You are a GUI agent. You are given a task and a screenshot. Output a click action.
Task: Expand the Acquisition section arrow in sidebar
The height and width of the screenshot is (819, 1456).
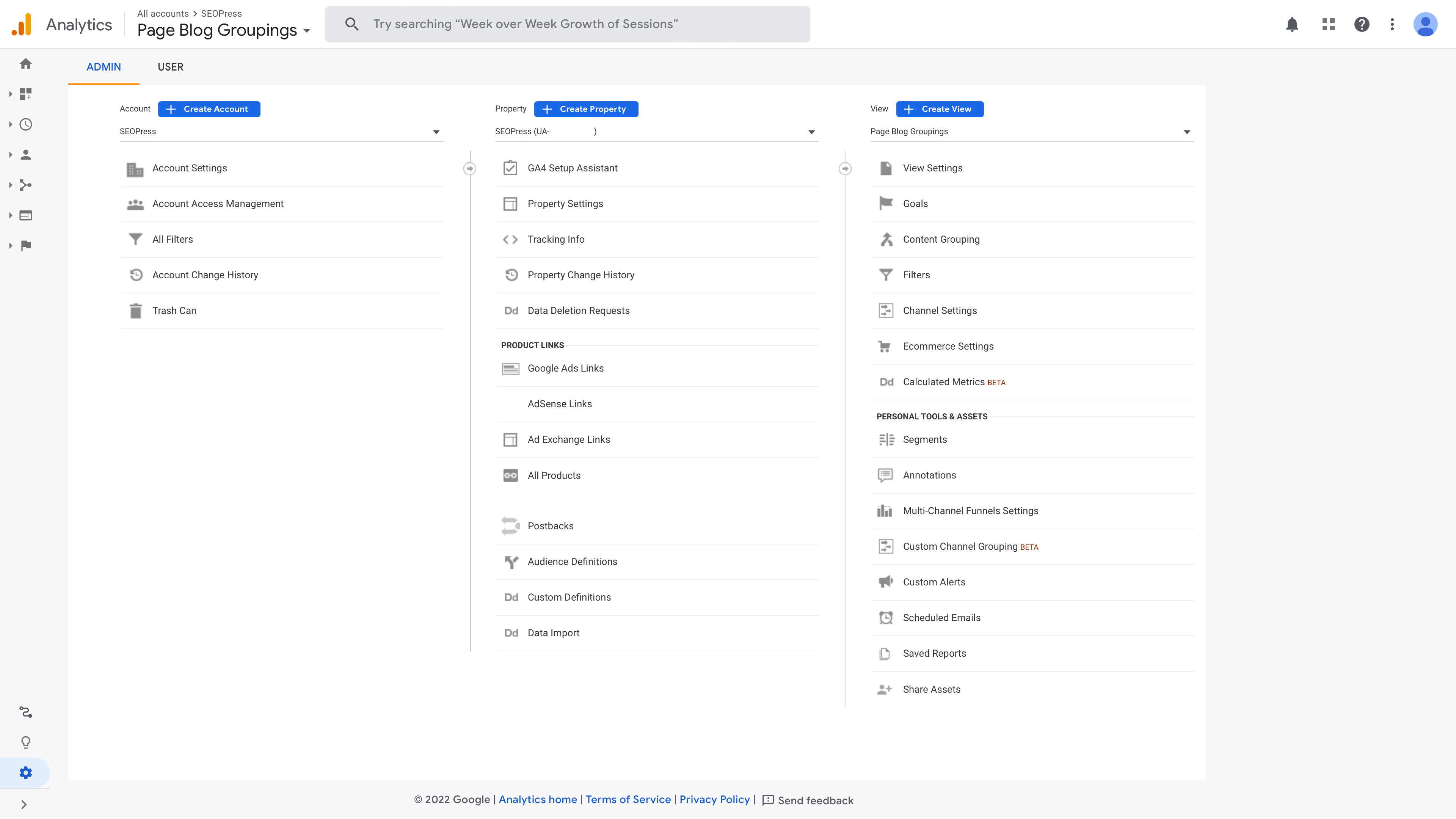(10, 185)
